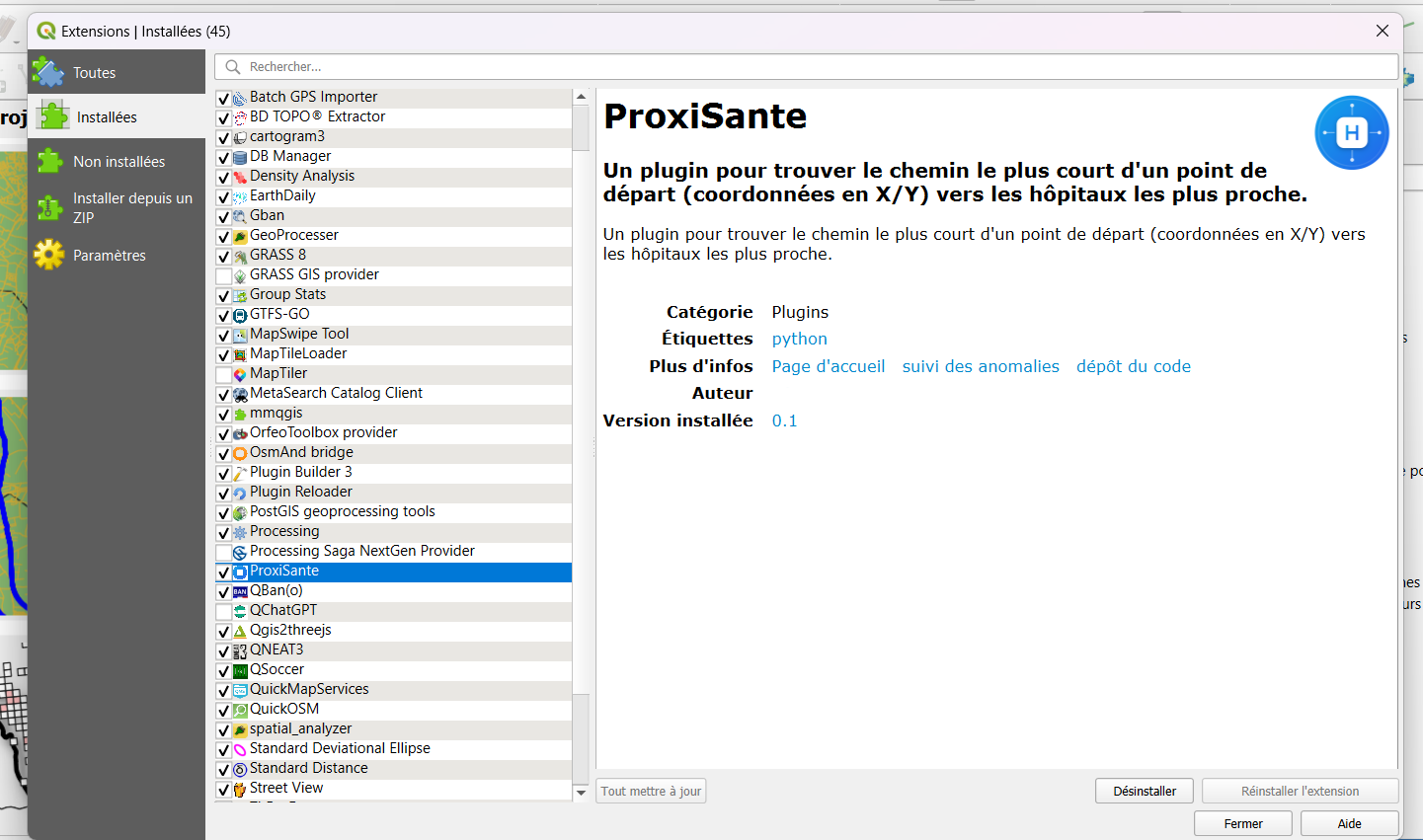
Task: Click the Density Analysis plugin icon
Action: pos(239,177)
